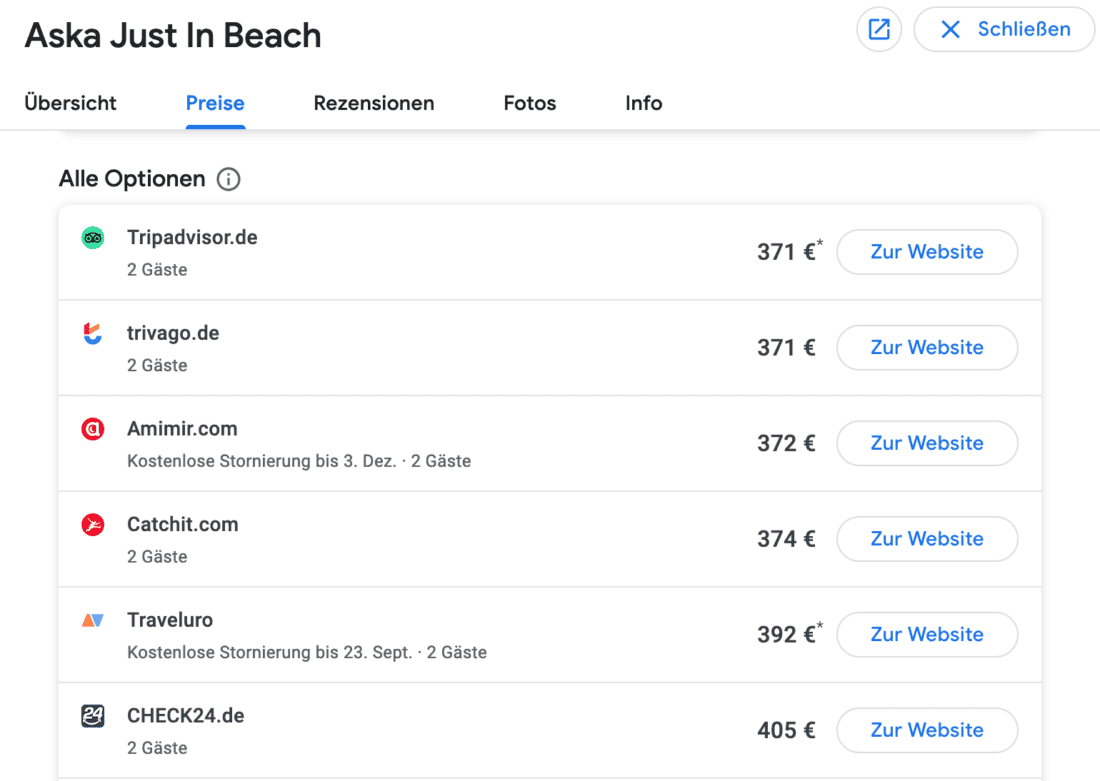The height and width of the screenshot is (781, 1100).
Task: Open hotel in new tab icon
Action: (879, 30)
